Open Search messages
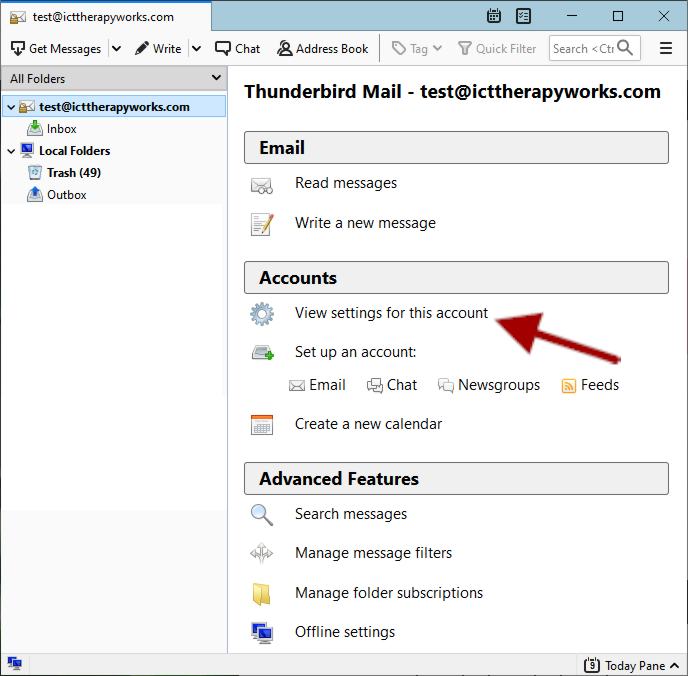 coord(351,514)
